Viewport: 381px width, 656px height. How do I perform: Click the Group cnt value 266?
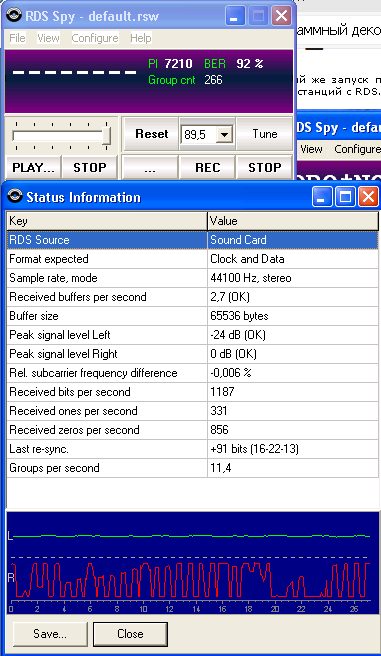[213, 80]
